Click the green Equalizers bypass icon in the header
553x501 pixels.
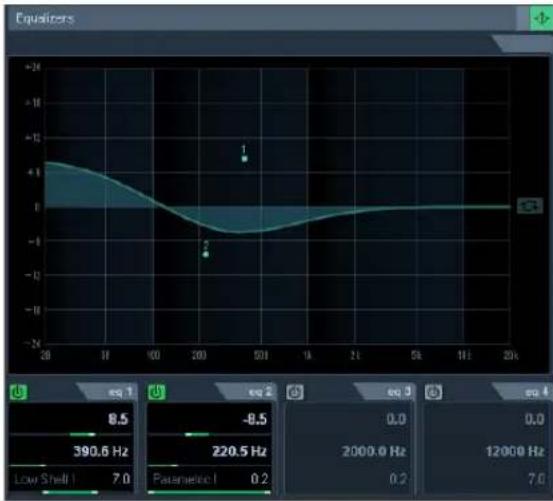541,18
